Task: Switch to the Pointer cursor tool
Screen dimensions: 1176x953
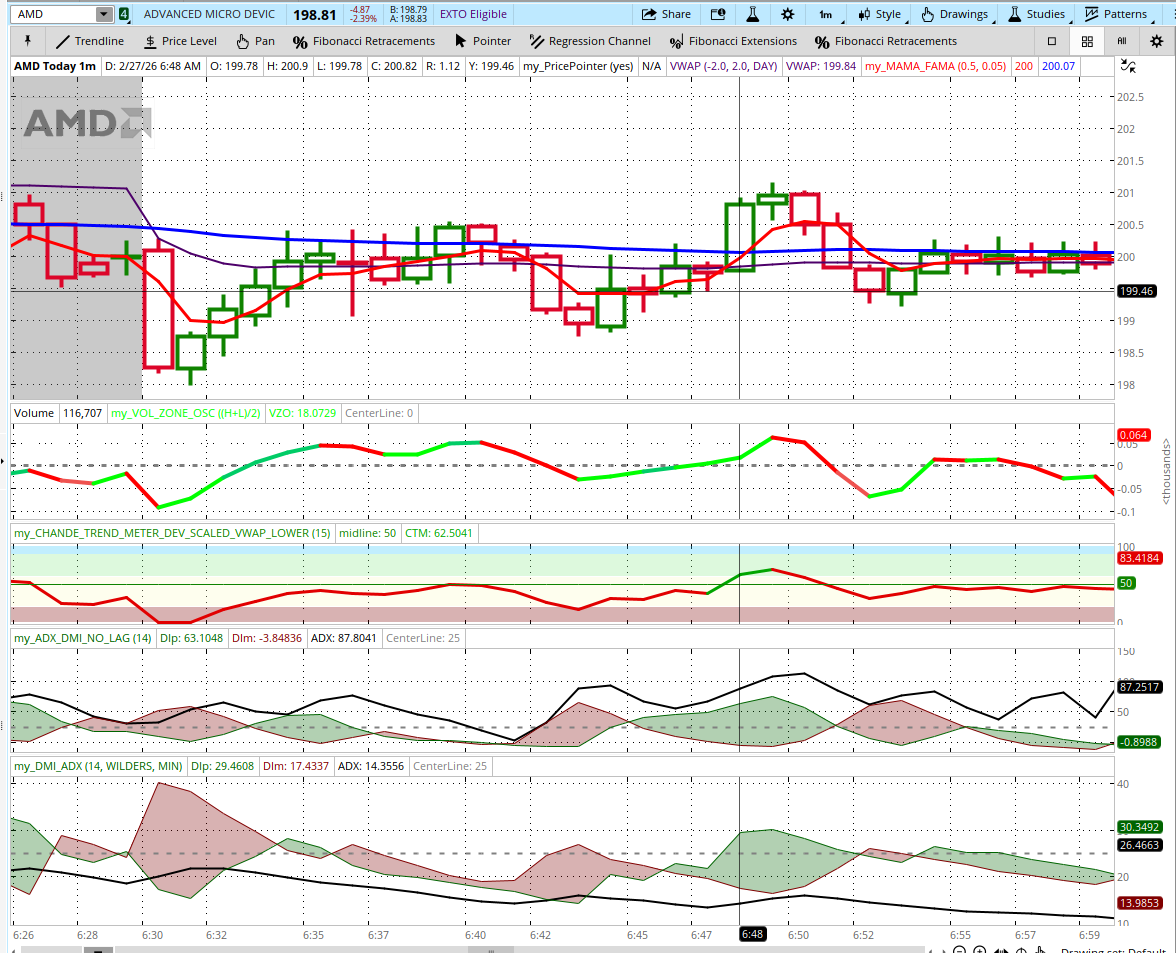Action: point(482,41)
